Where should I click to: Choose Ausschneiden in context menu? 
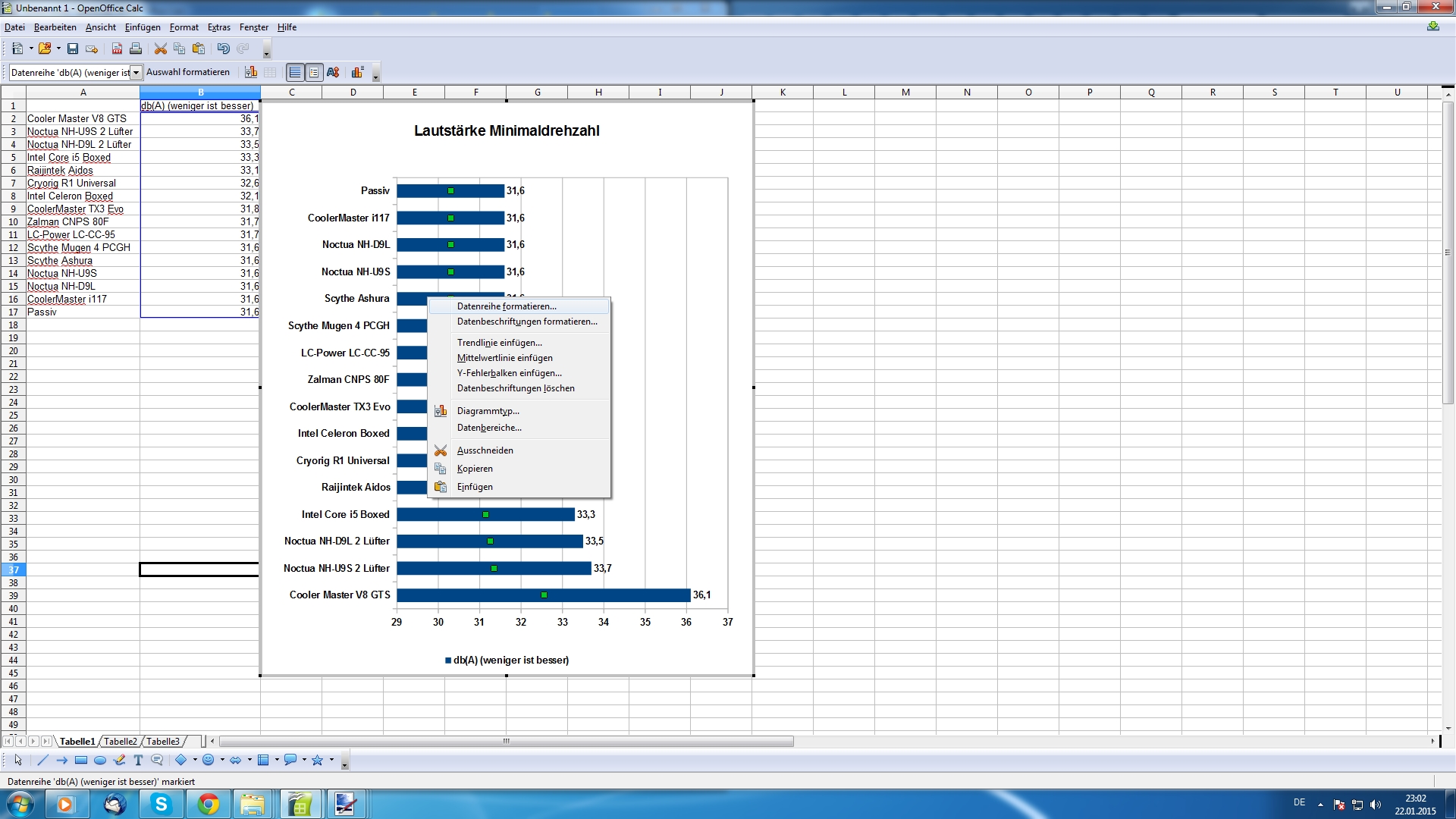coord(519,450)
